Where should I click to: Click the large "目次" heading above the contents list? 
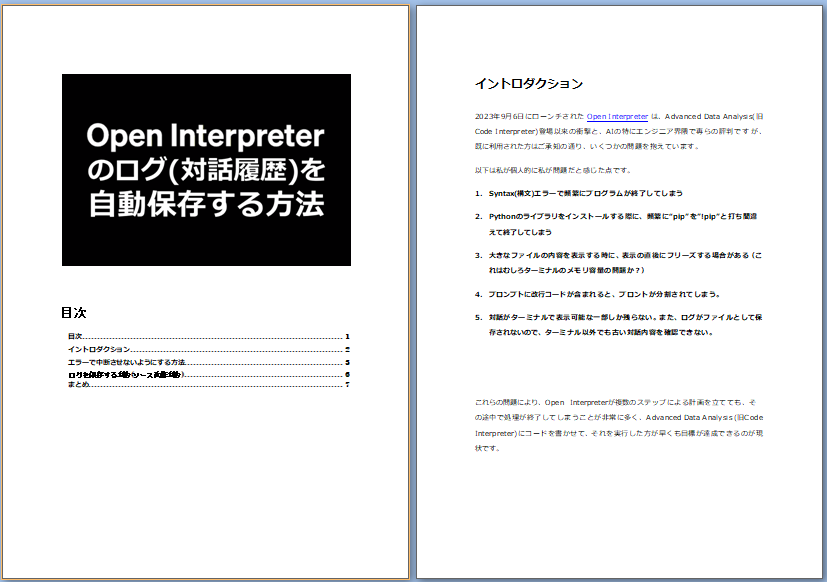point(74,313)
